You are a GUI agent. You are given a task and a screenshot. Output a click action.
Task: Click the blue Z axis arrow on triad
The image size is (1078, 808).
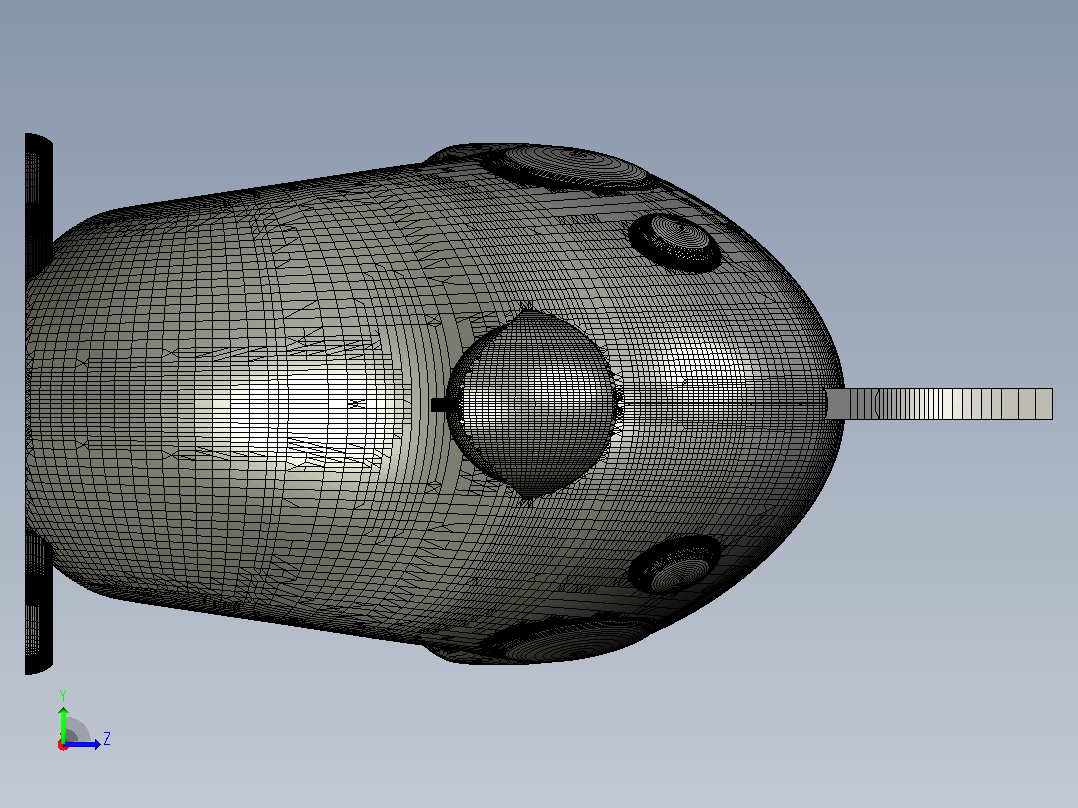pyautogui.click(x=84, y=744)
